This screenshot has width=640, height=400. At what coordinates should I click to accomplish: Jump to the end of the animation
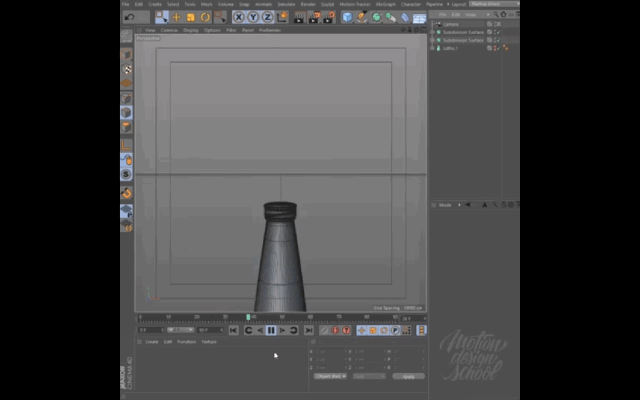click(308, 330)
